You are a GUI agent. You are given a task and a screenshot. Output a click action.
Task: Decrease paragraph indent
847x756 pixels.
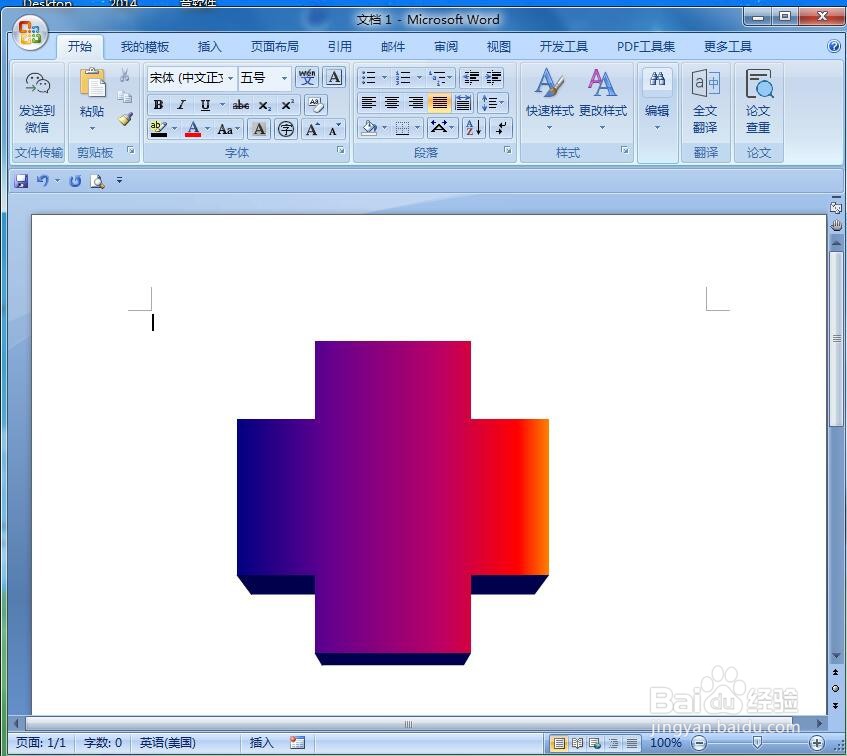[471, 77]
